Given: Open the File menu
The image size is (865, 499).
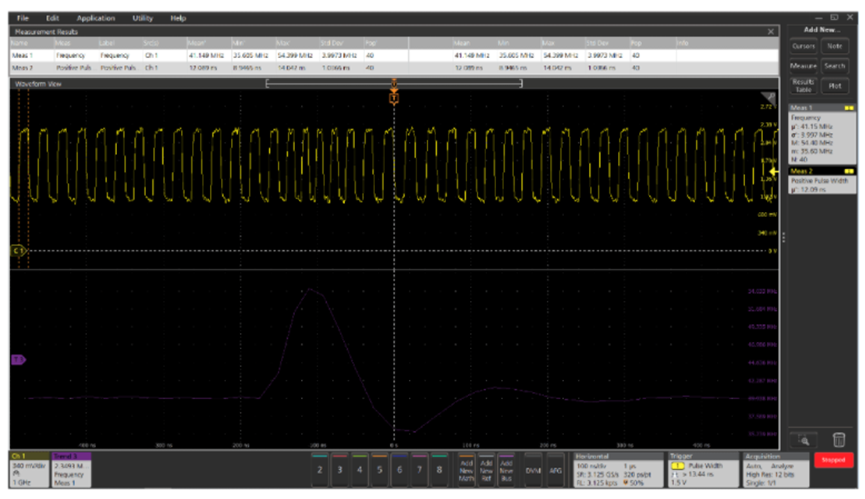Looking at the screenshot, I should pos(22,18).
